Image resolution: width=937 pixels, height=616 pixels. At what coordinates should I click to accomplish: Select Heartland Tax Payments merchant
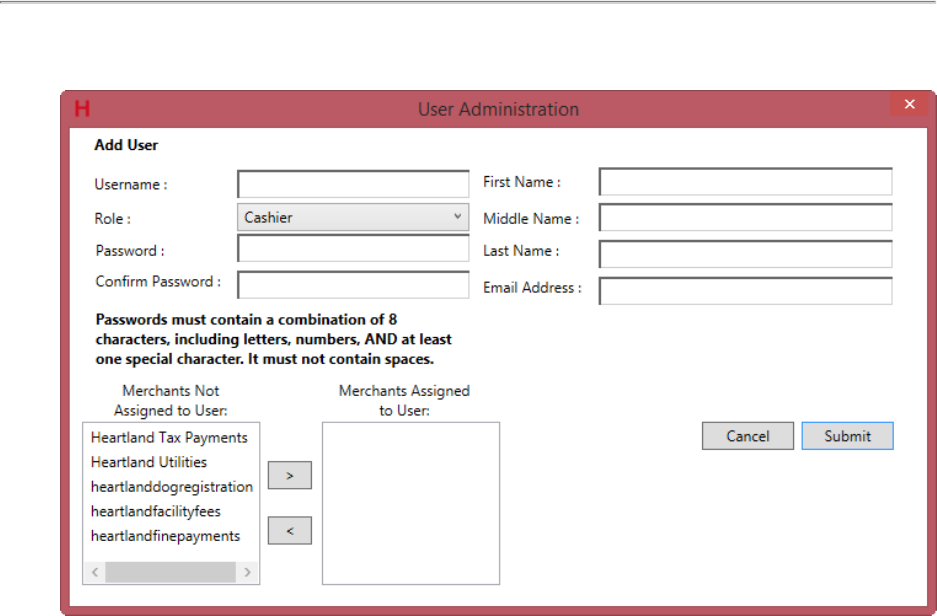171,437
